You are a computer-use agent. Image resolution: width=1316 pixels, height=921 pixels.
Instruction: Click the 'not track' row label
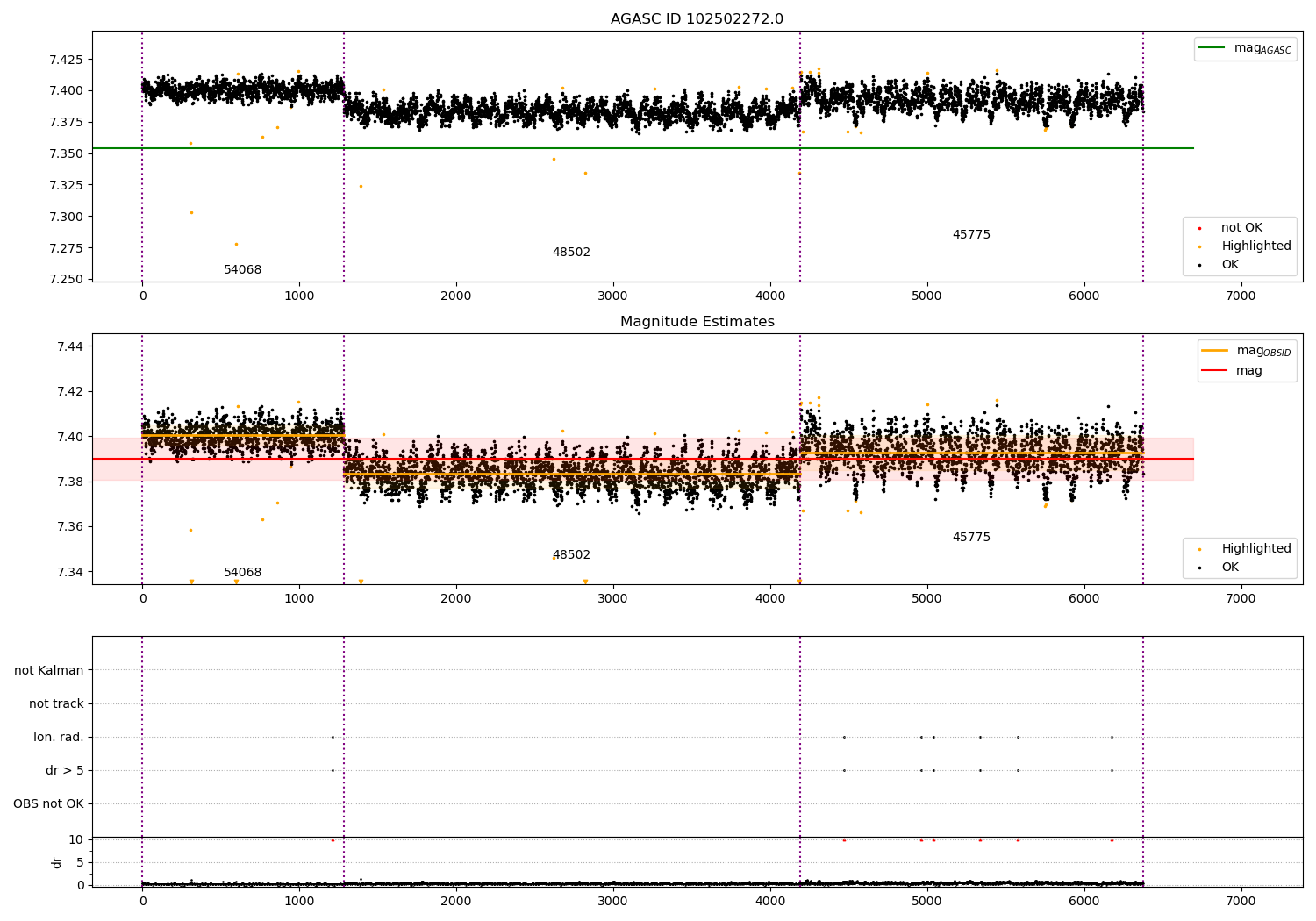click(56, 704)
